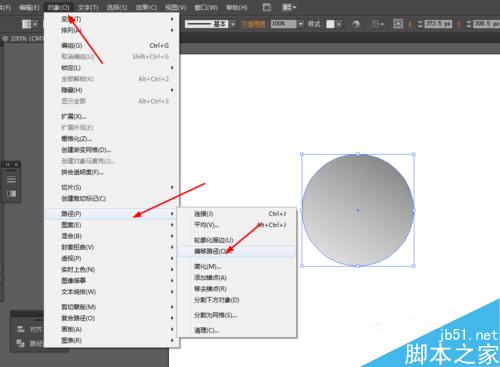Choose 移去锚点(R) in the path submenu

click(x=237, y=289)
